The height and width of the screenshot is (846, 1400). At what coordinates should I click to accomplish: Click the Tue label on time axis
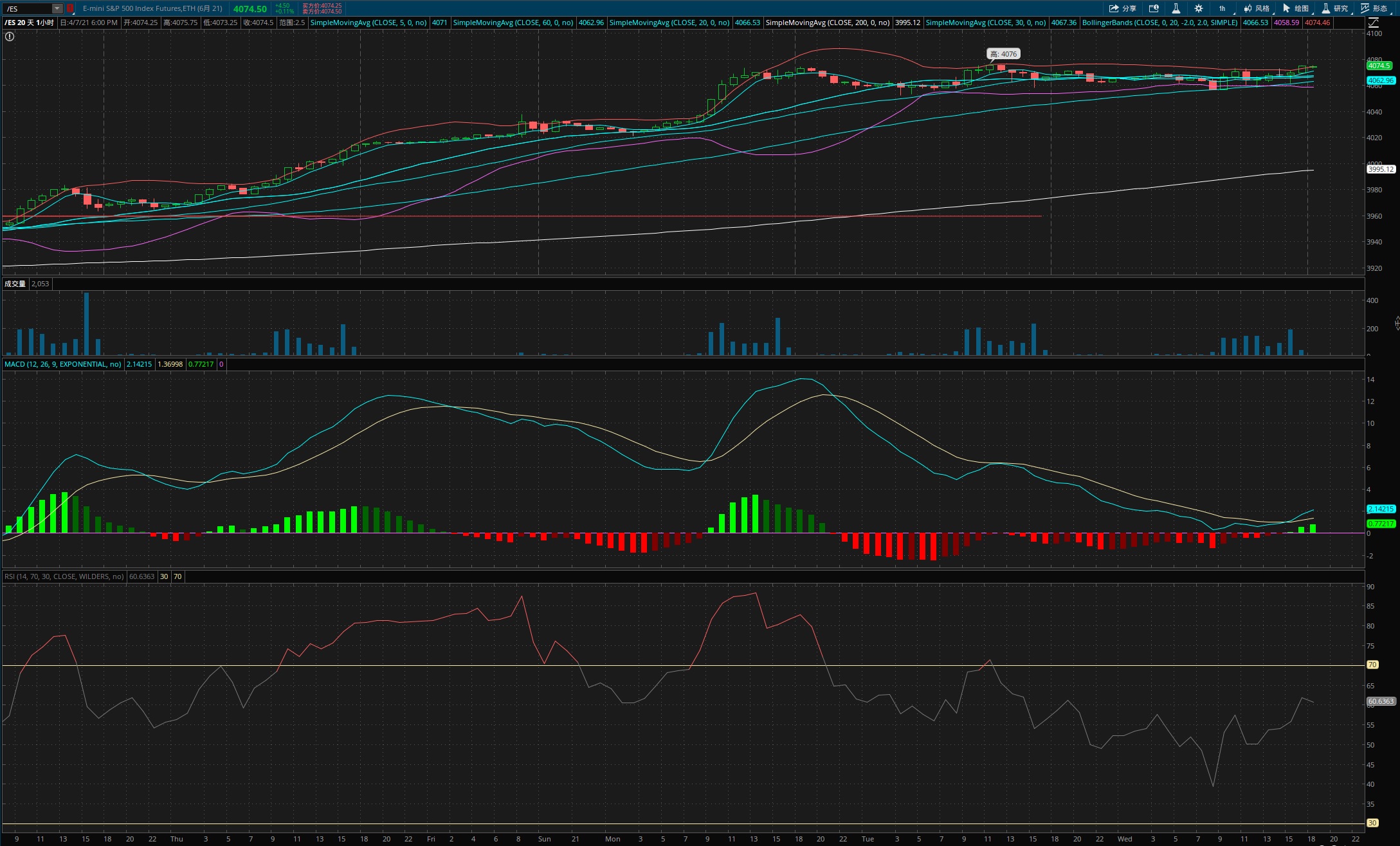(x=868, y=839)
